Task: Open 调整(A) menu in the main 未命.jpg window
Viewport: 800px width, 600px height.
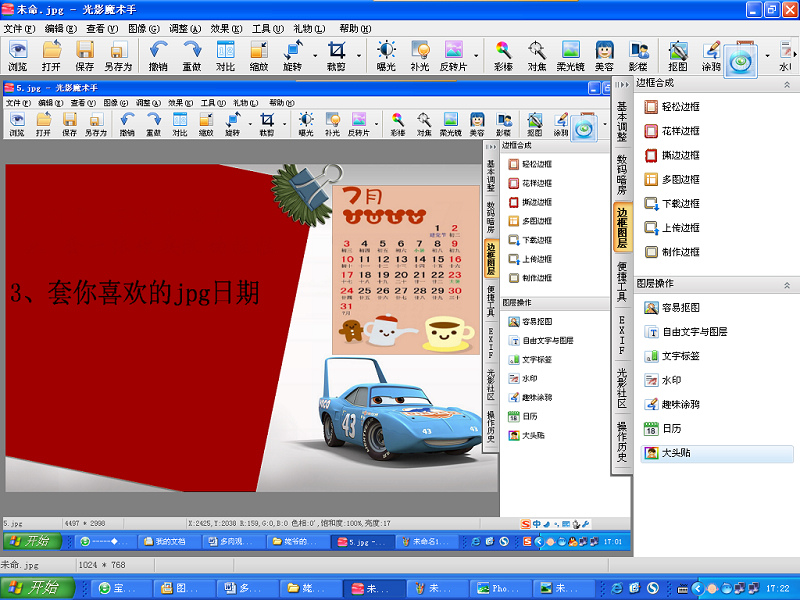Action: click(x=185, y=29)
